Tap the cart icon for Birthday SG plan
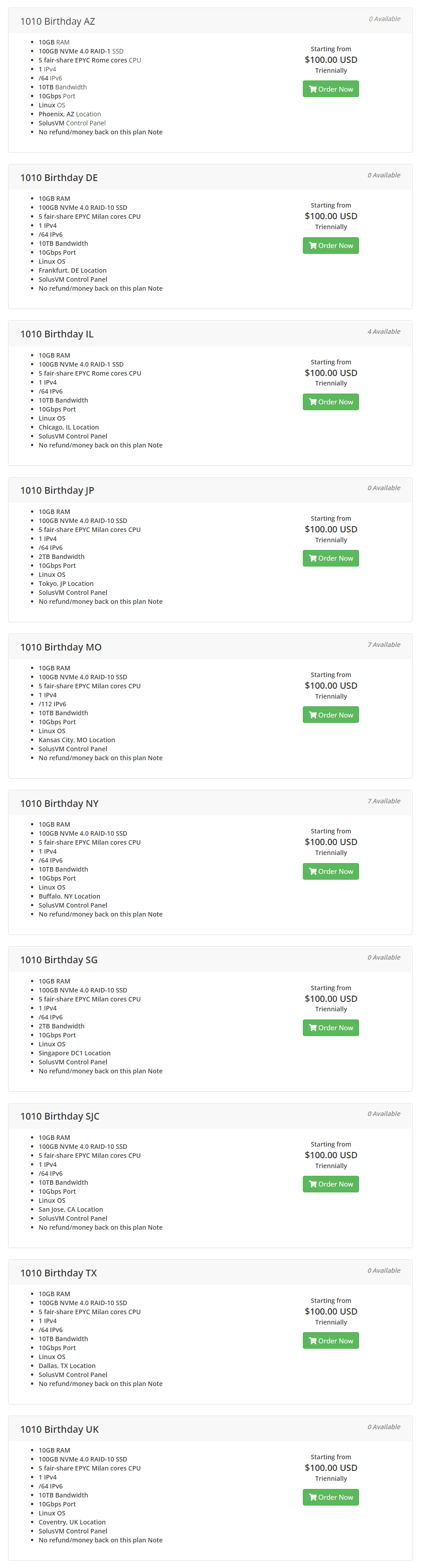The width and height of the screenshot is (421, 1568). (x=313, y=1028)
